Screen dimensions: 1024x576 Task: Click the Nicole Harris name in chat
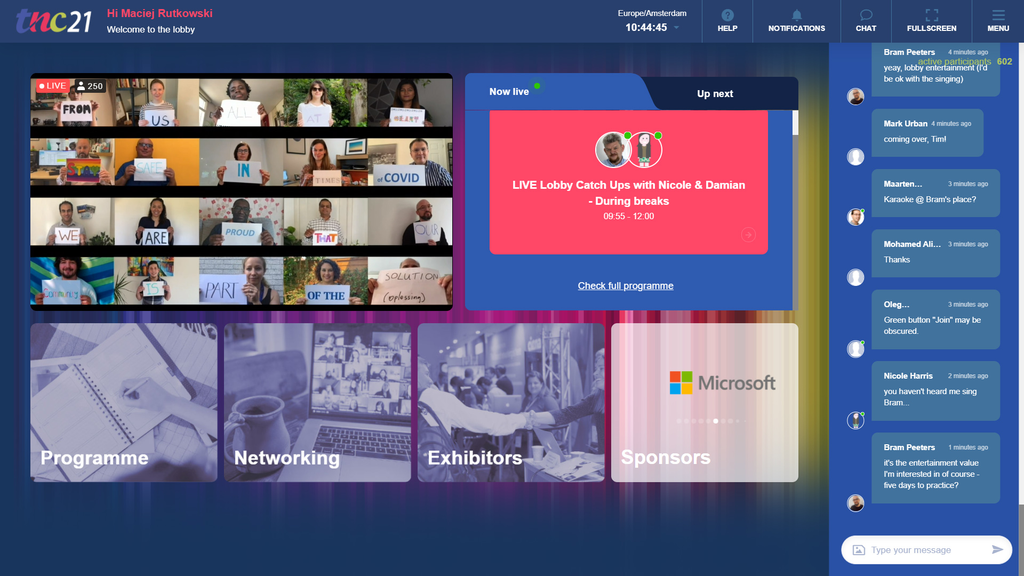[908, 376]
